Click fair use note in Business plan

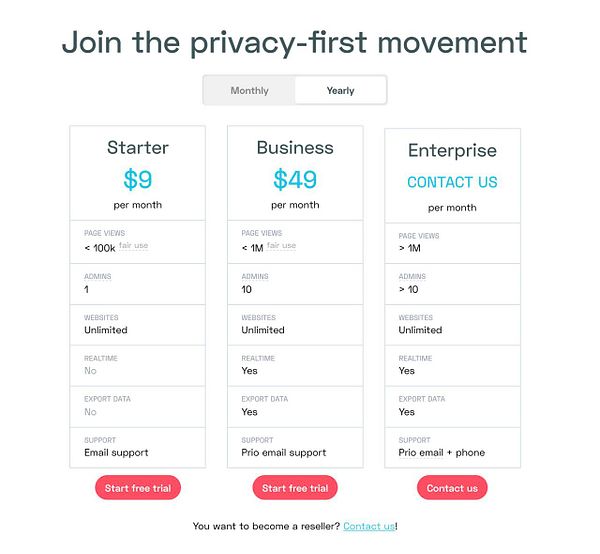[x=281, y=246]
